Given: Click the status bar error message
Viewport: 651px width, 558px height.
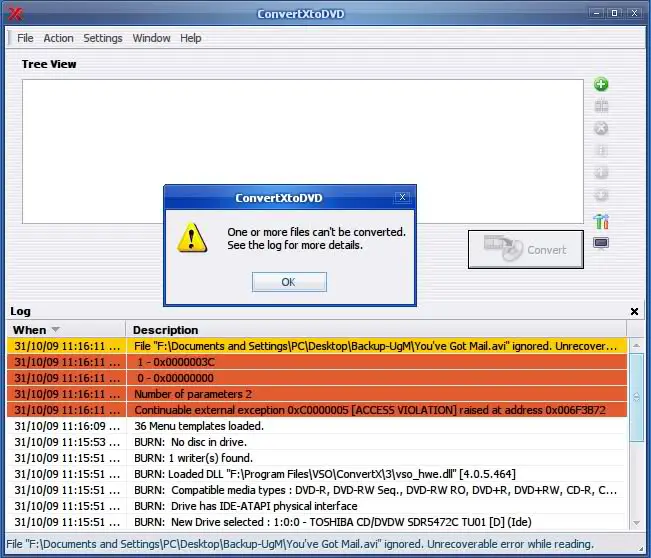Looking at the screenshot, I should [x=300, y=544].
